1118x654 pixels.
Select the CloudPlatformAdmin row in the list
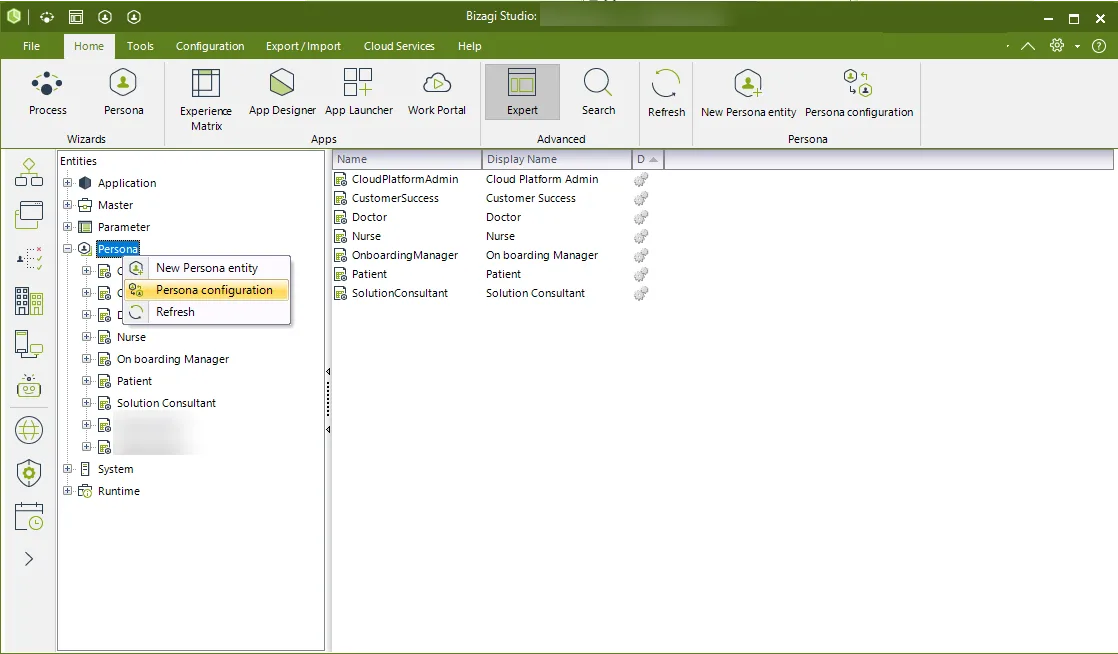(x=404, y=179)
